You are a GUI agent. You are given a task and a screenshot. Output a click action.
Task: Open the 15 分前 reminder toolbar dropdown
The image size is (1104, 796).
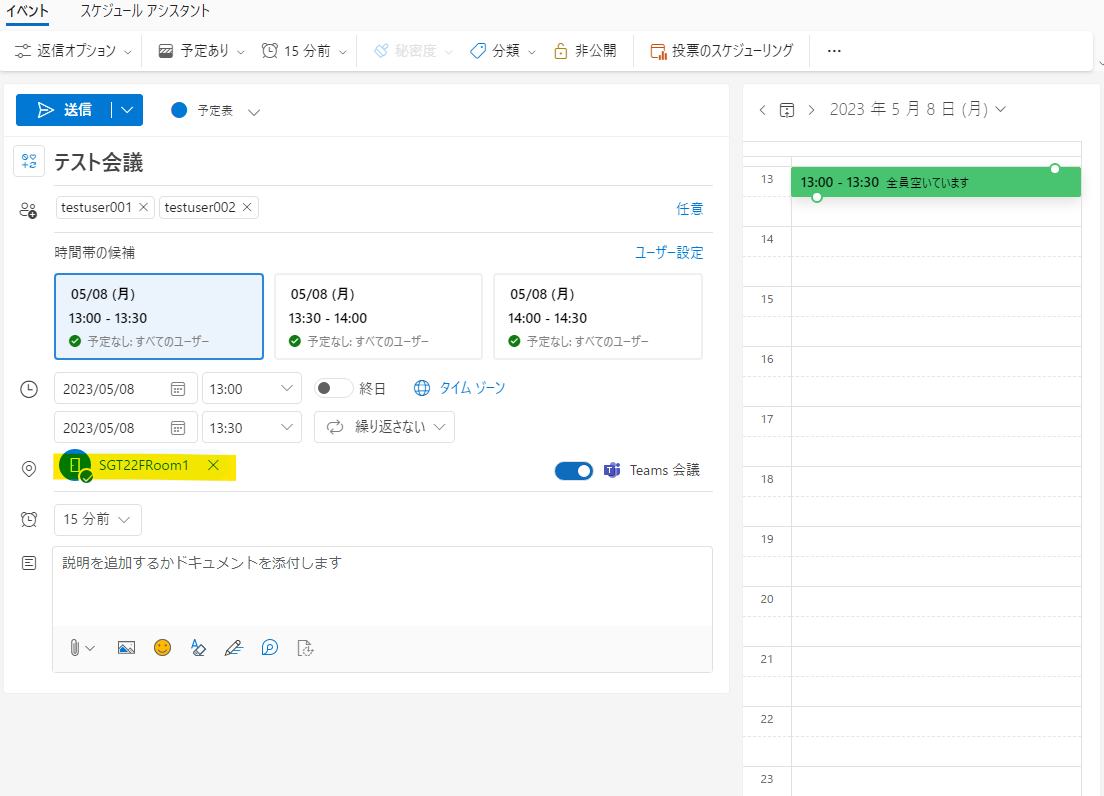pyautogui.click(x=304, y=51)
